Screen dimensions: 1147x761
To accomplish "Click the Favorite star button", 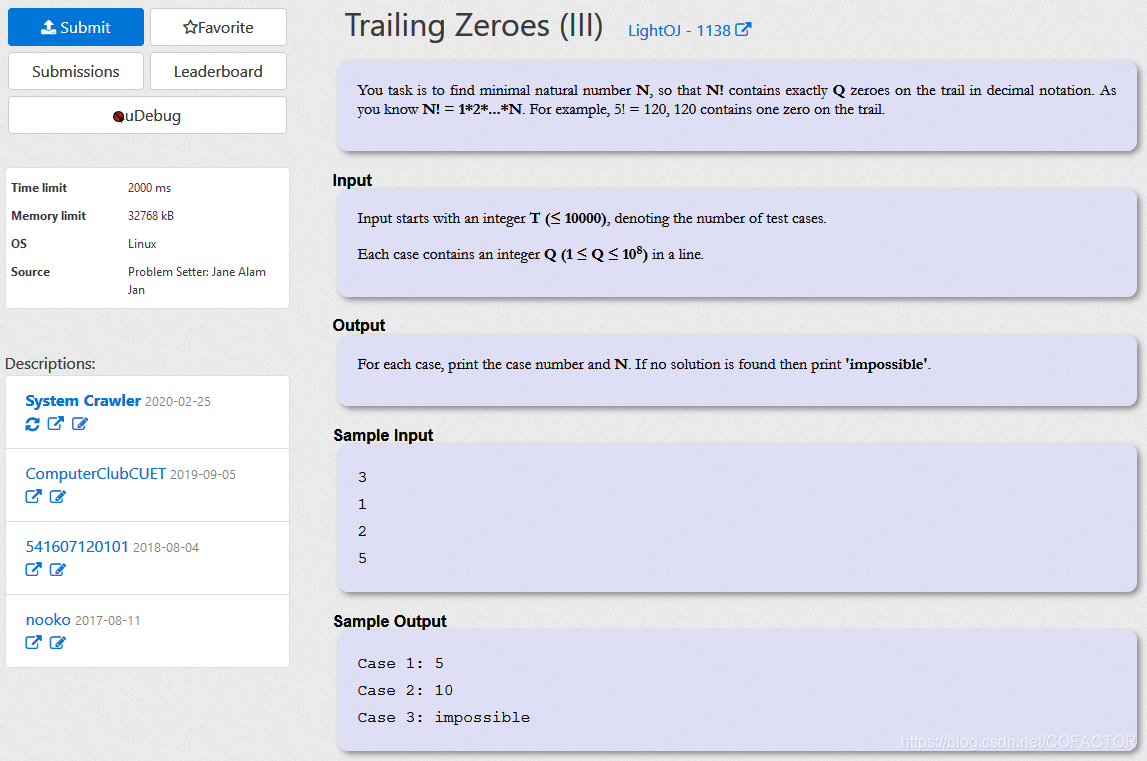I will (x=218, y=27).
